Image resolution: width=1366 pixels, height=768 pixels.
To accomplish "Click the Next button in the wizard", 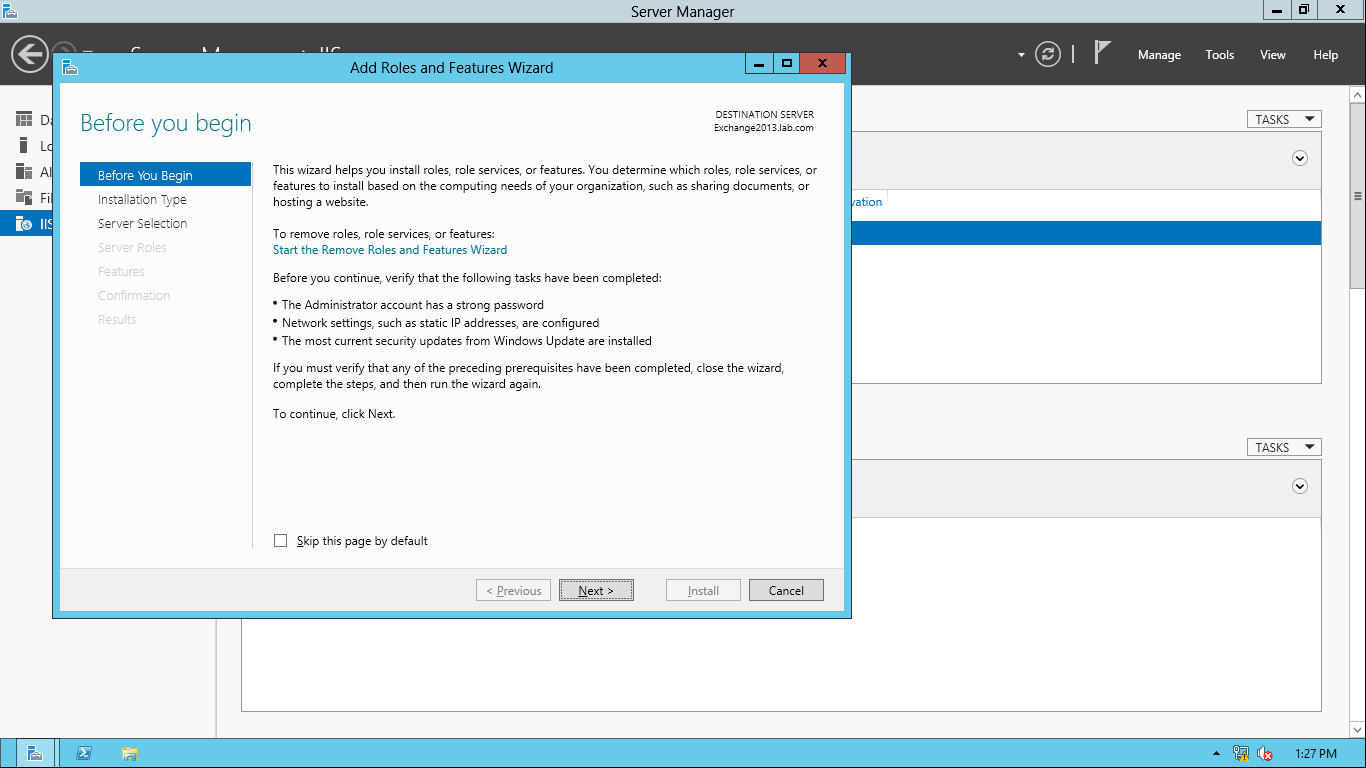I will [x=596, y=590].
